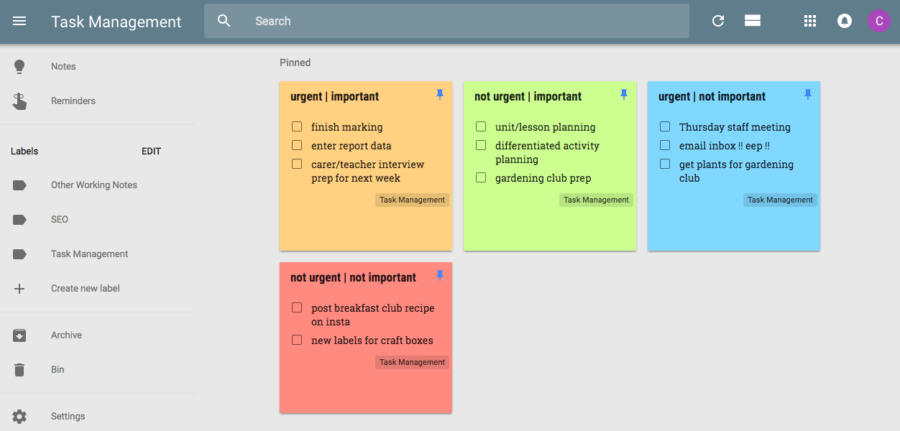This screenshot has height=431, width=900.
Task: Open the green not urgent | important note
Action: pyautogui.click(x=550, y=166)
